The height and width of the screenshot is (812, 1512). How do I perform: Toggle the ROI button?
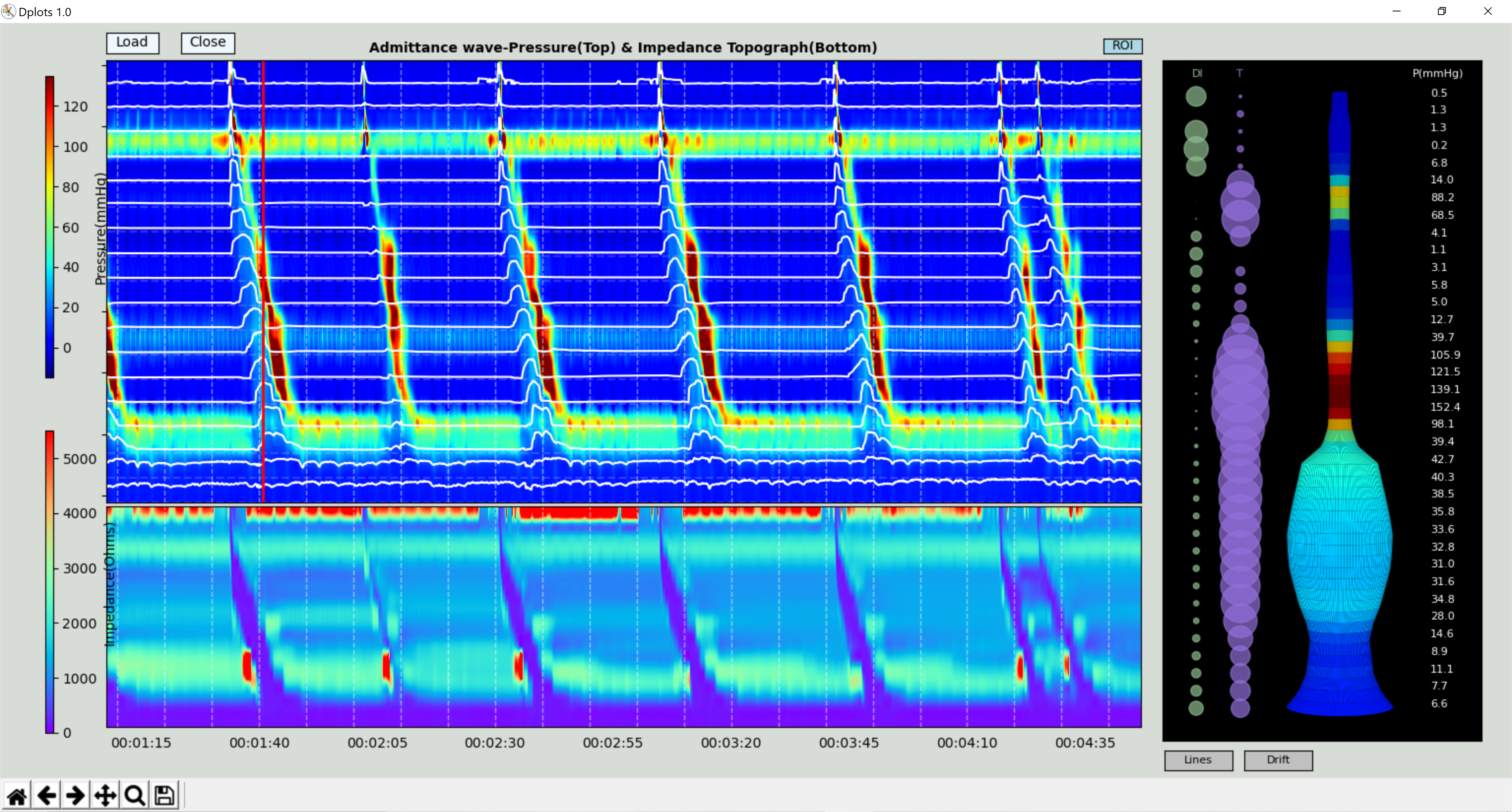coord(1122,46)
